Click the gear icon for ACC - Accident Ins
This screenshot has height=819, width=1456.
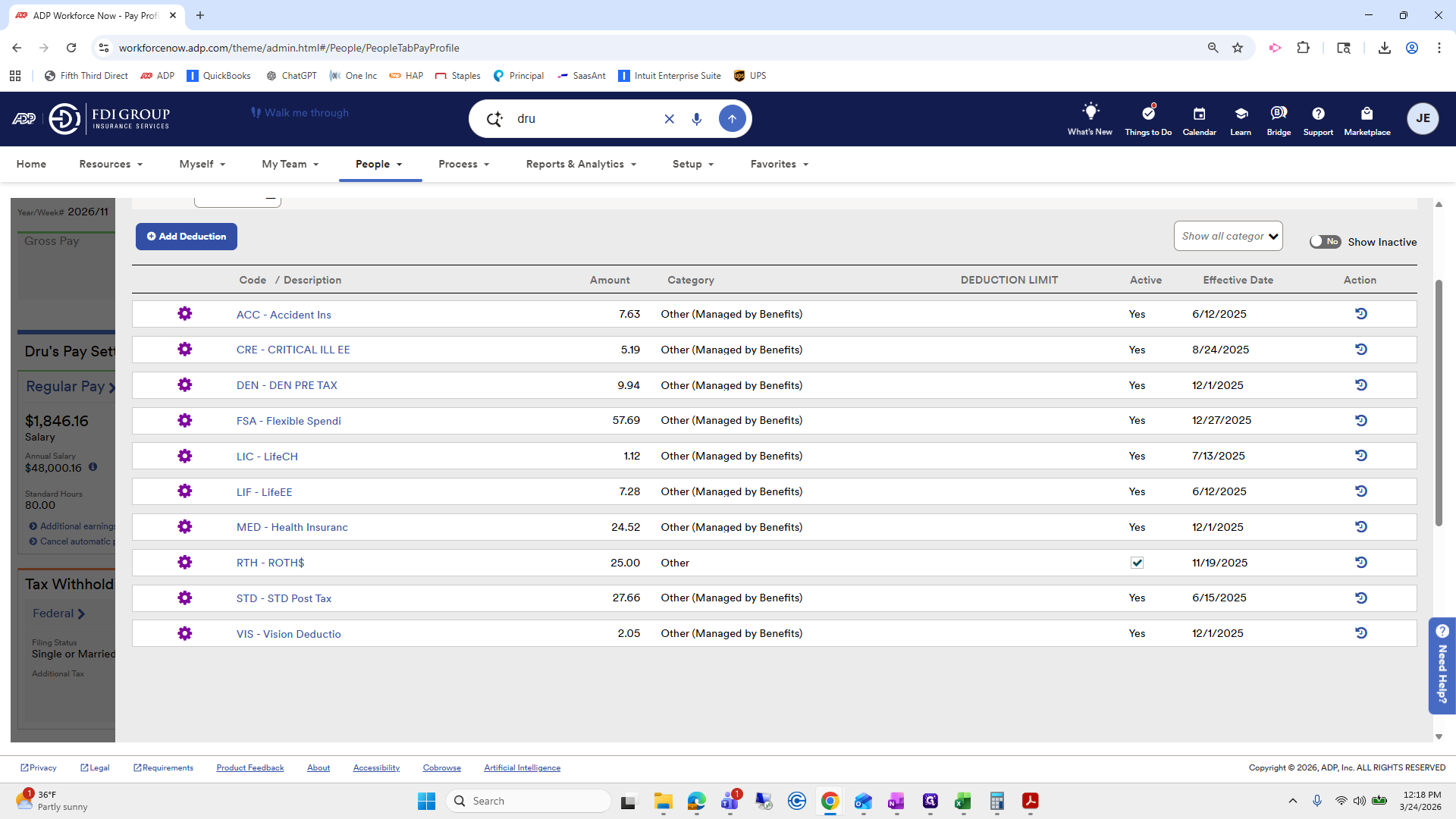tap(184, 314)
